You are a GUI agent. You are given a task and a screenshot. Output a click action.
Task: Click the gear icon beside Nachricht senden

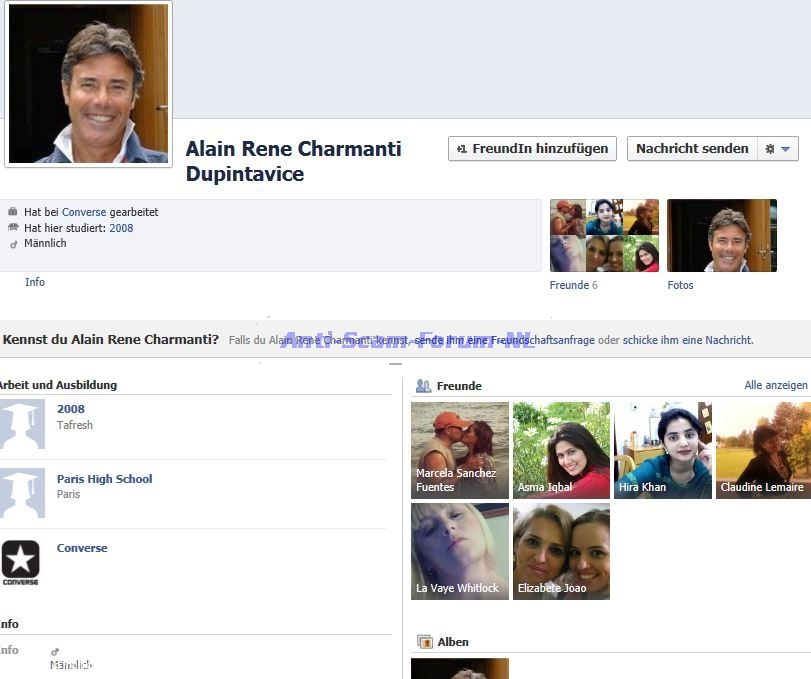pos(770,149)
